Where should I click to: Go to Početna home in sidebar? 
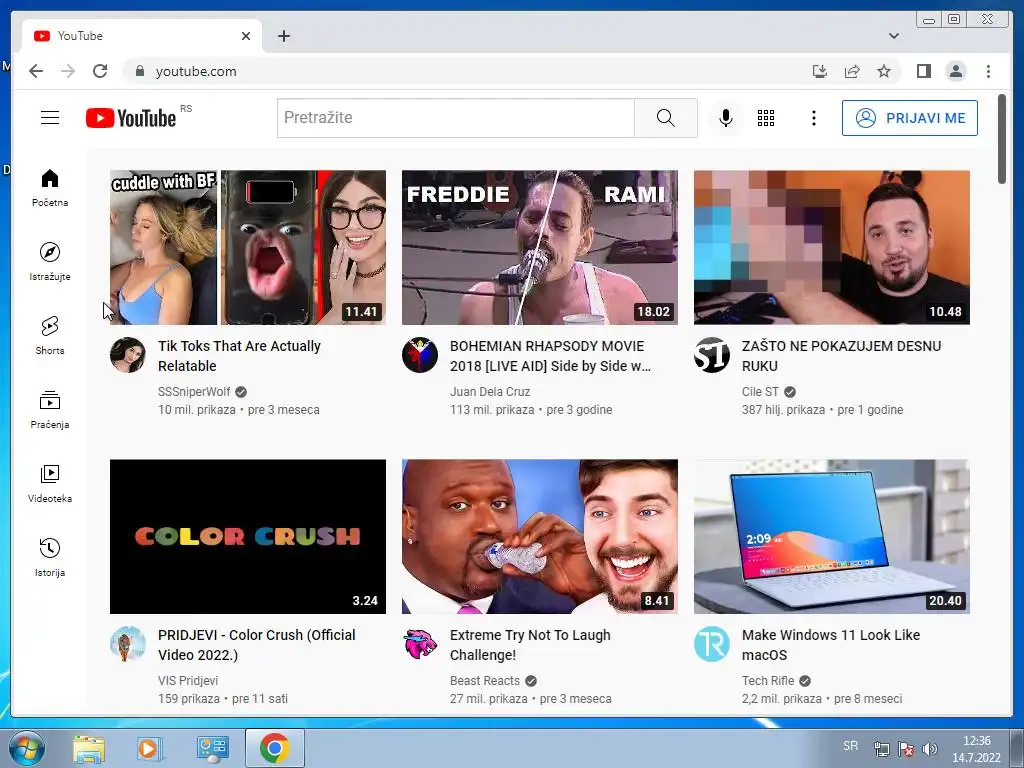[50, 188]
